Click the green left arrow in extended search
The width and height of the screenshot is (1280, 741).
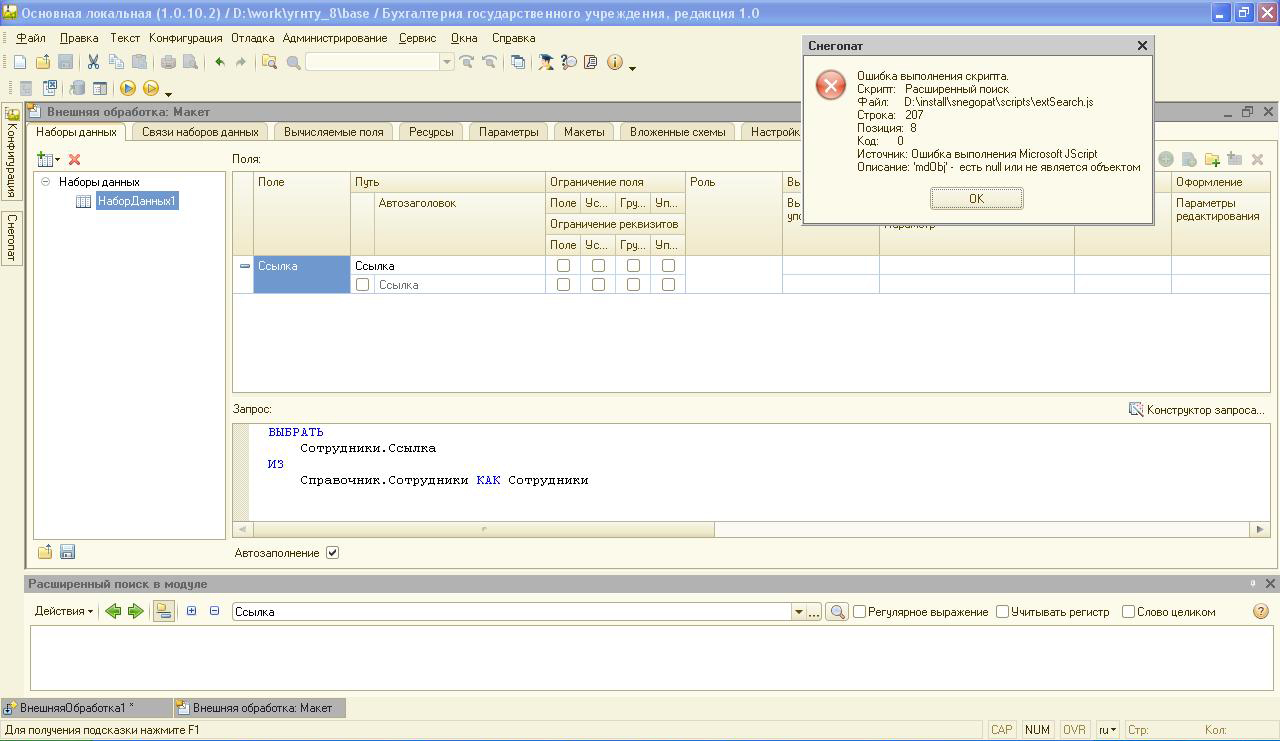[x=113, y=611]
